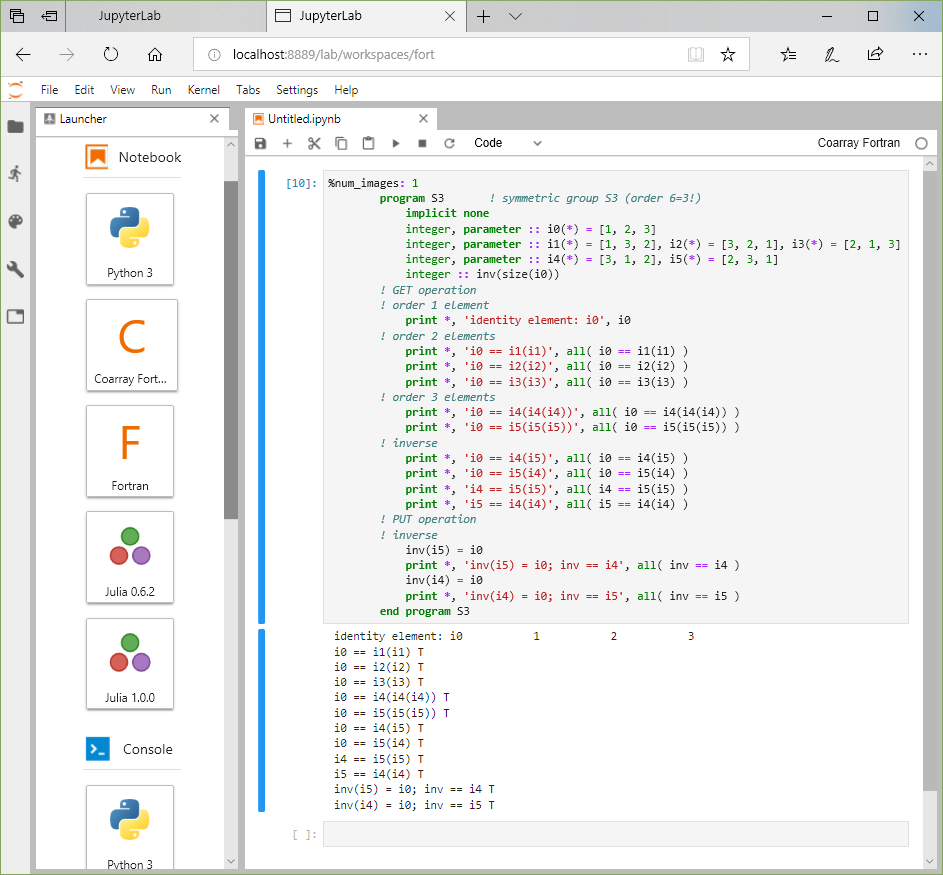This screenshot has width=943, height=875.
Task: Copy the selected cell
Action: (x=340, y=143)
